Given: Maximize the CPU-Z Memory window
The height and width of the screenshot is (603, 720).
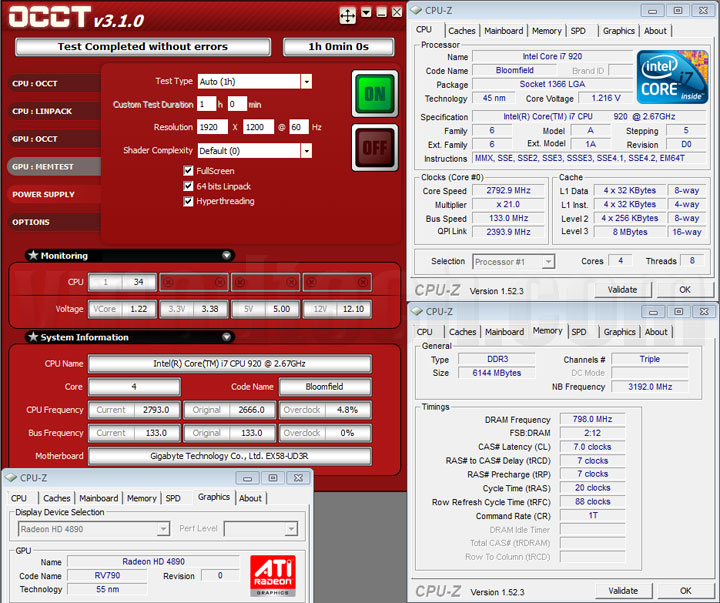Looking at the screenshot, I should [678, 312].
